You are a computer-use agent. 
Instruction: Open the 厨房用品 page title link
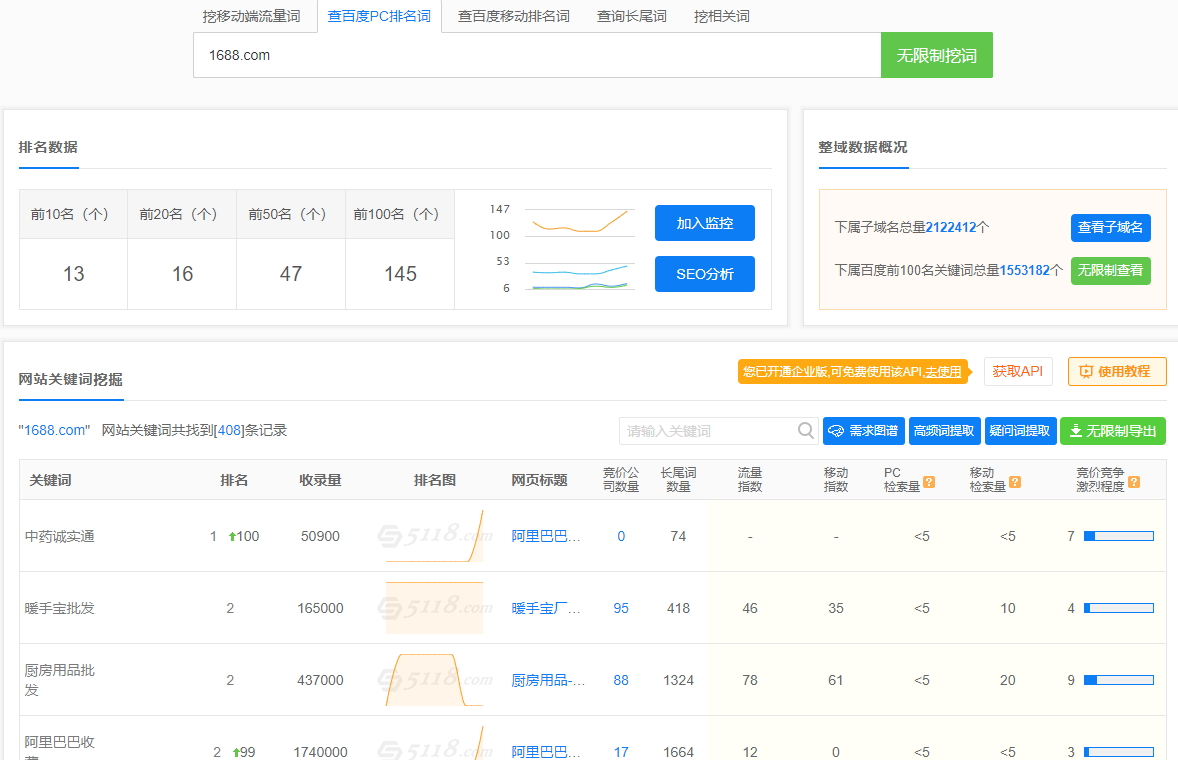548,680
